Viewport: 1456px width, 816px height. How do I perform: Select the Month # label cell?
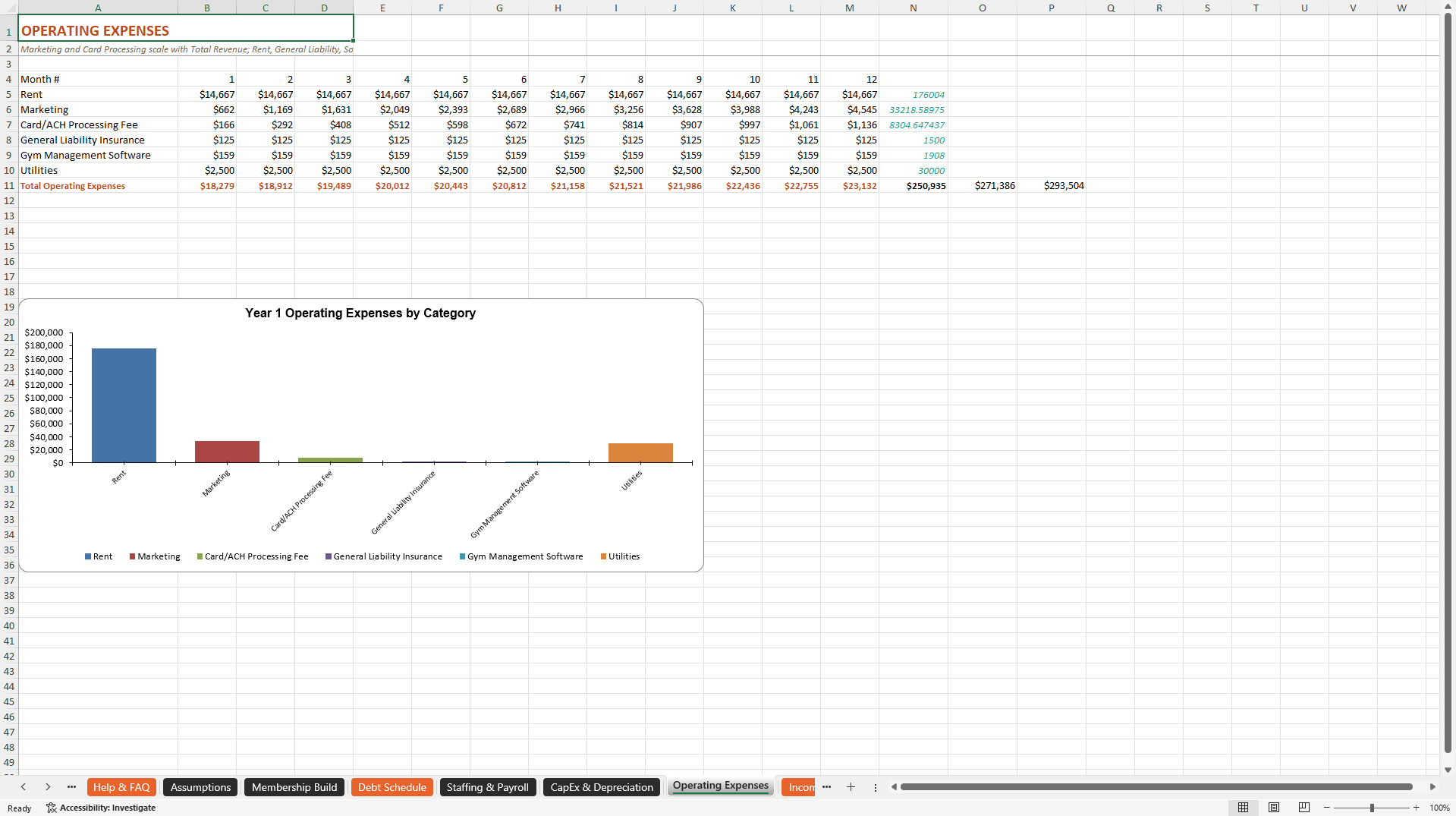point(98,80)
